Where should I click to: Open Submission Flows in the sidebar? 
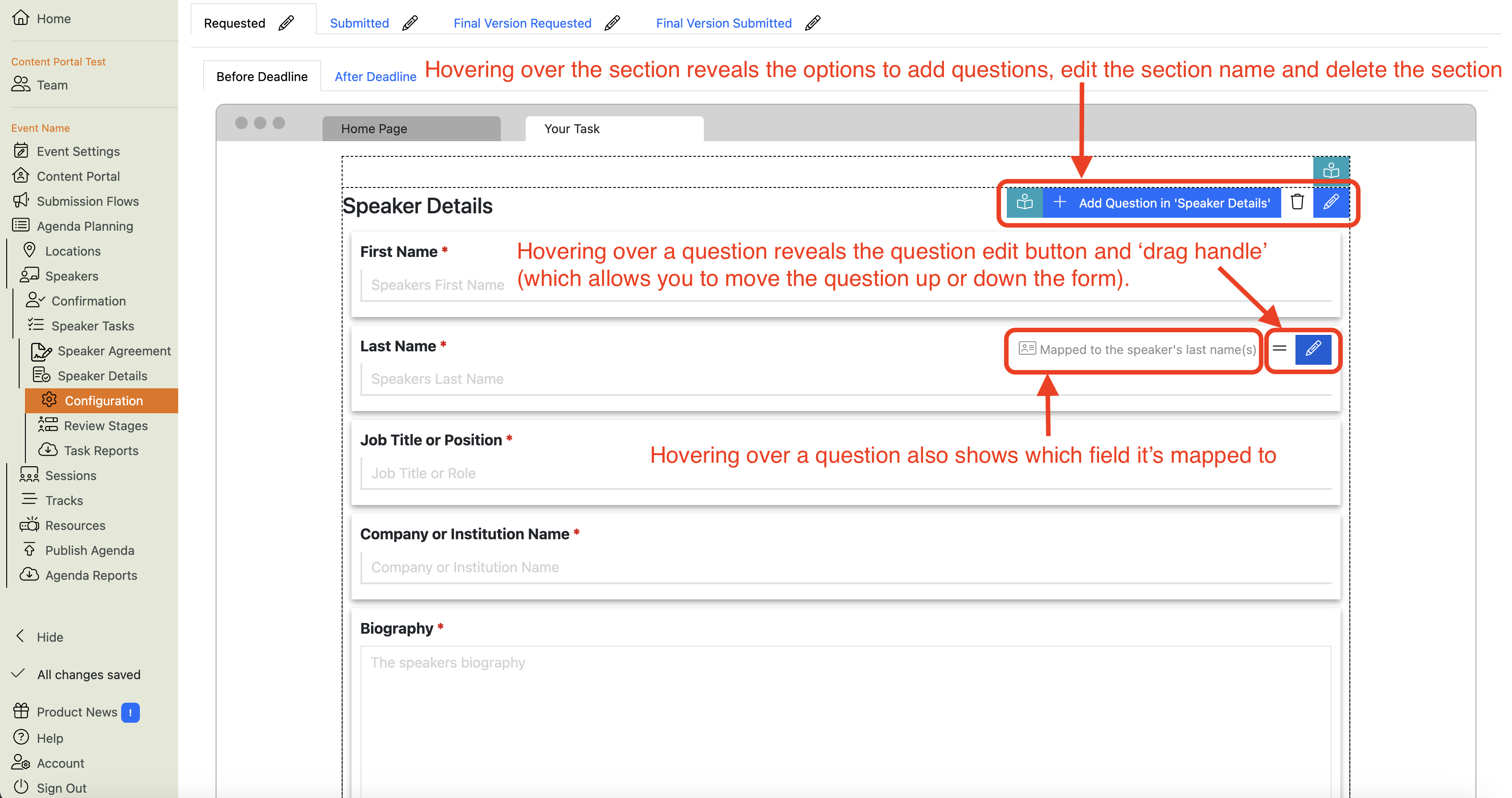pyautogui.click(x=76, y=201)
